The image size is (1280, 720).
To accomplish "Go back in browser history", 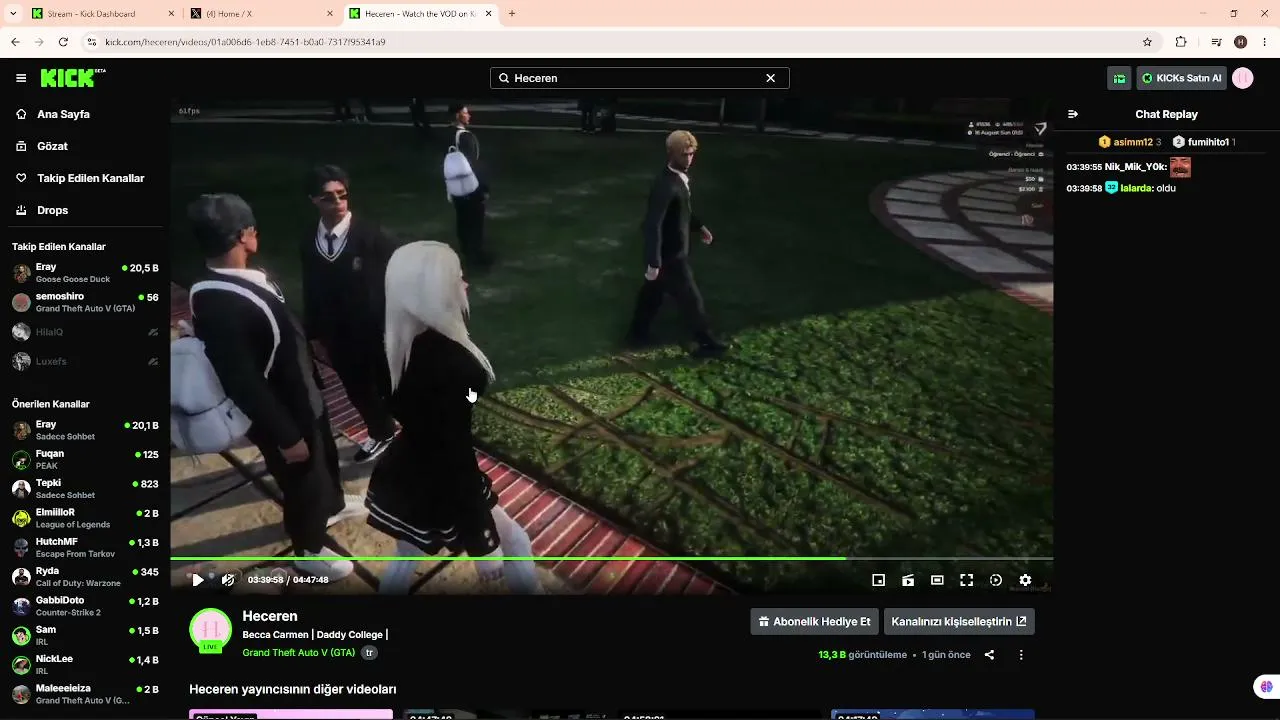I will tap(15, 42).
